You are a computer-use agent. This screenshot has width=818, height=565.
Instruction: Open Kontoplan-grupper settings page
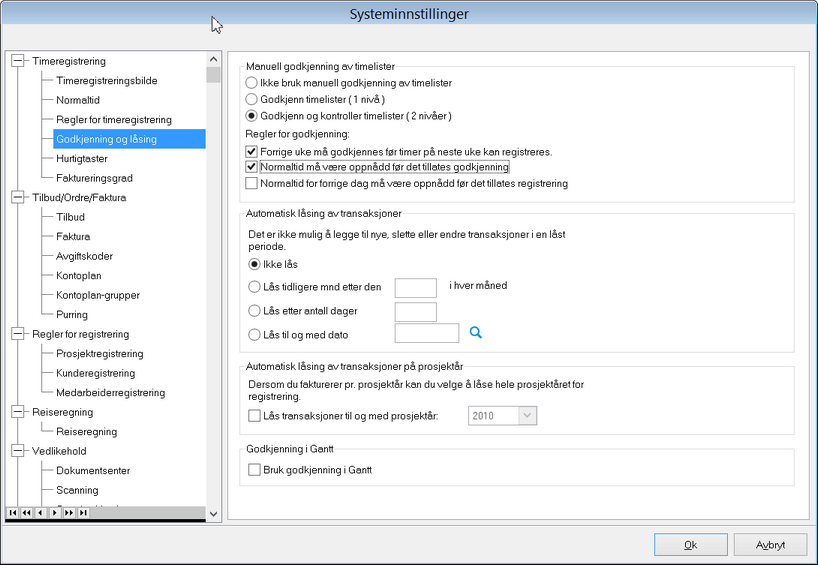click(98, 295)
